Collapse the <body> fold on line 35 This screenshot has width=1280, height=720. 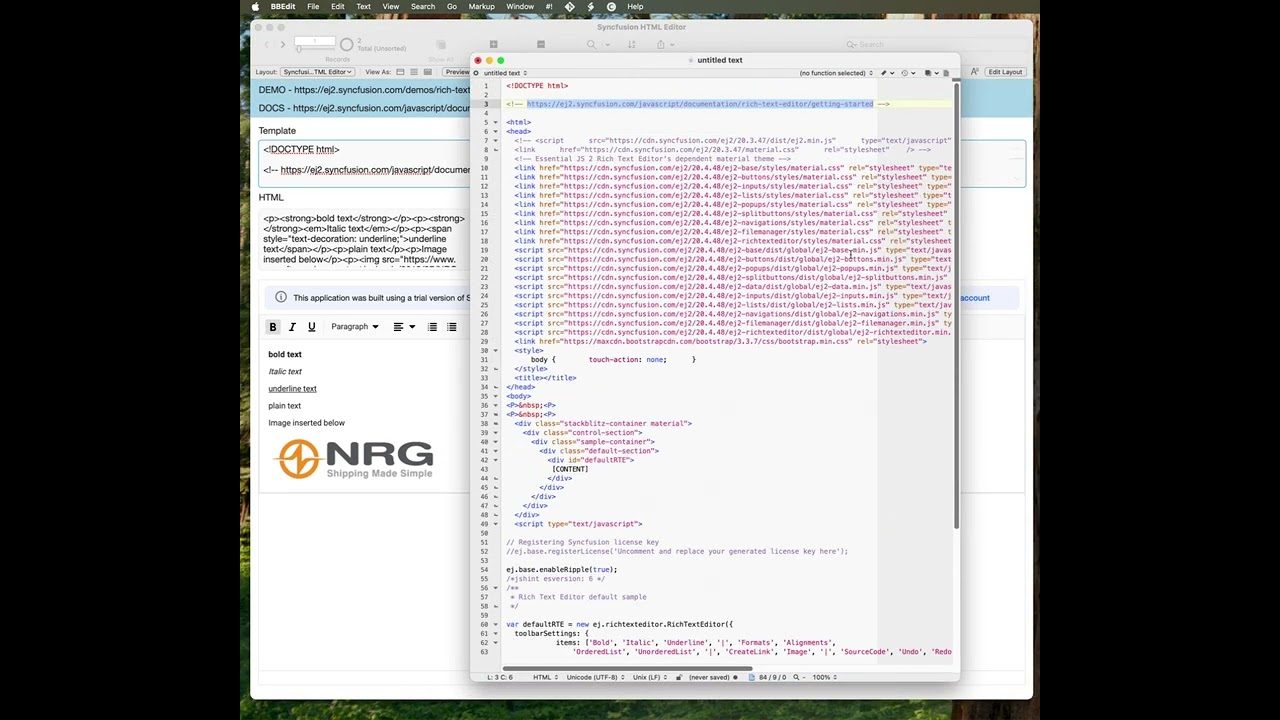tap(495, 396)
